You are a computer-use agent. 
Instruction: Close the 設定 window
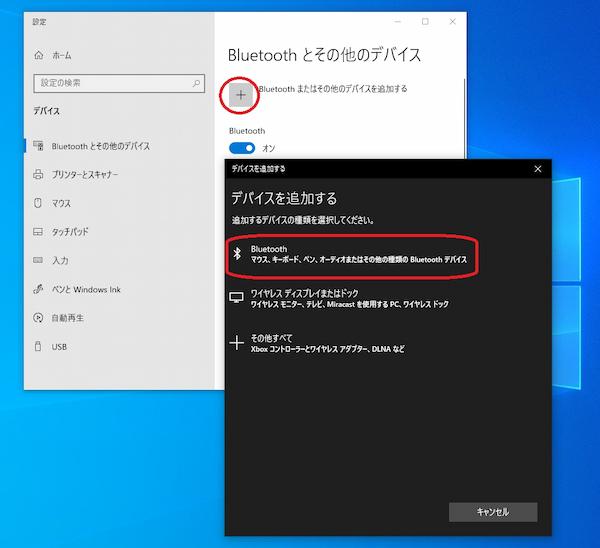point(452,22)
